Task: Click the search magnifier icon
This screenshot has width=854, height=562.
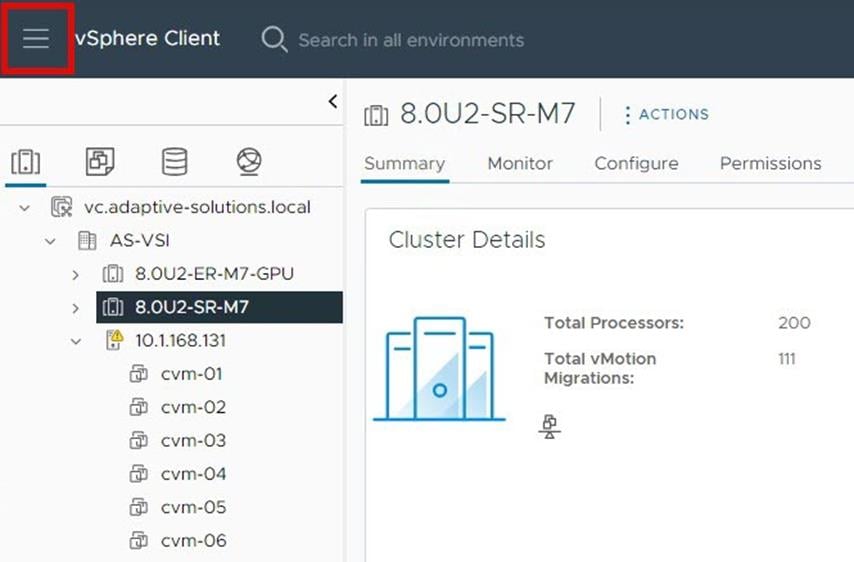Action: (x=273, y=40)
